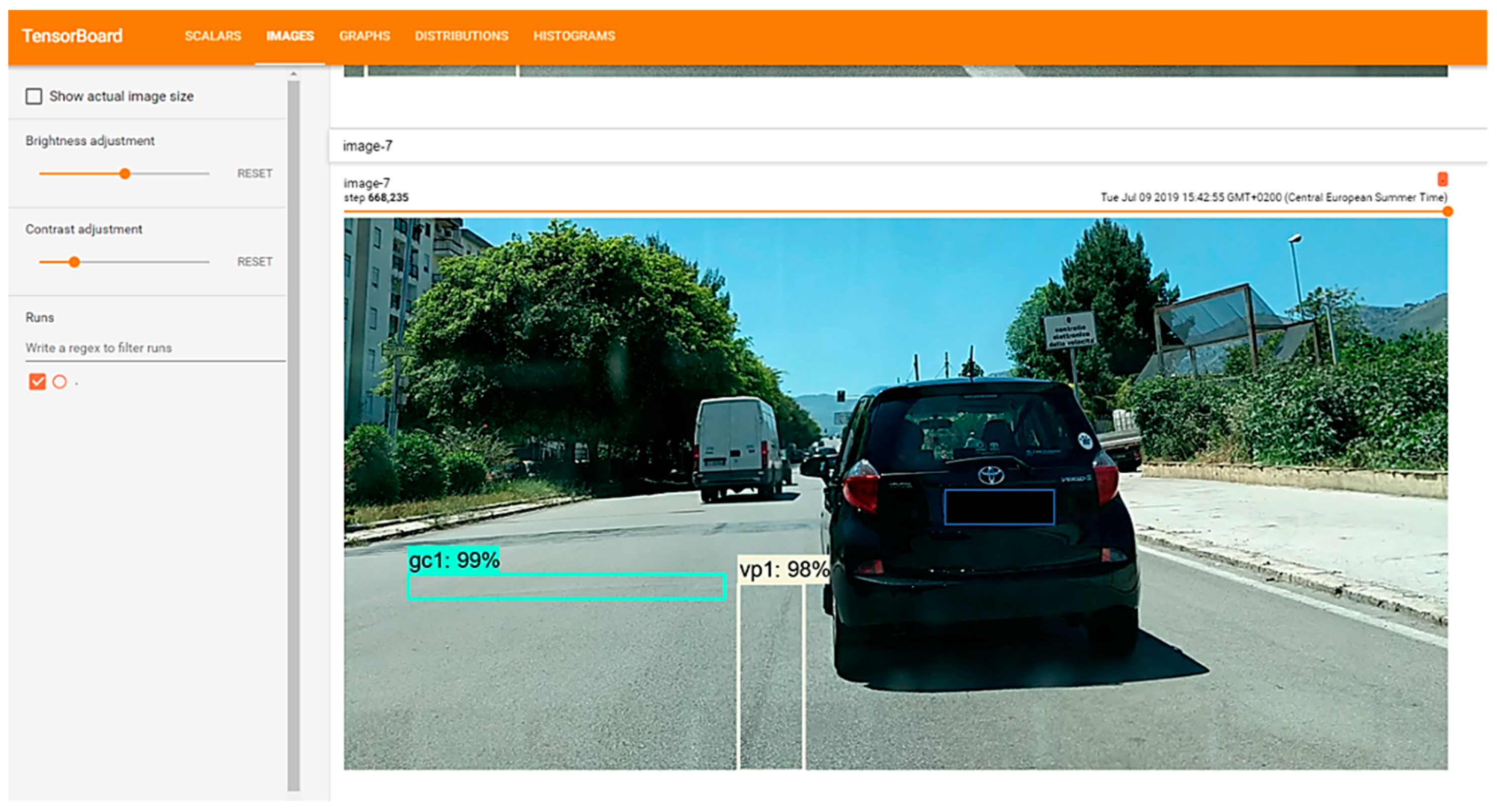Reset the Brightness adjustment
The height and width of the screenshot is (812, 1497).
[254, 173]
